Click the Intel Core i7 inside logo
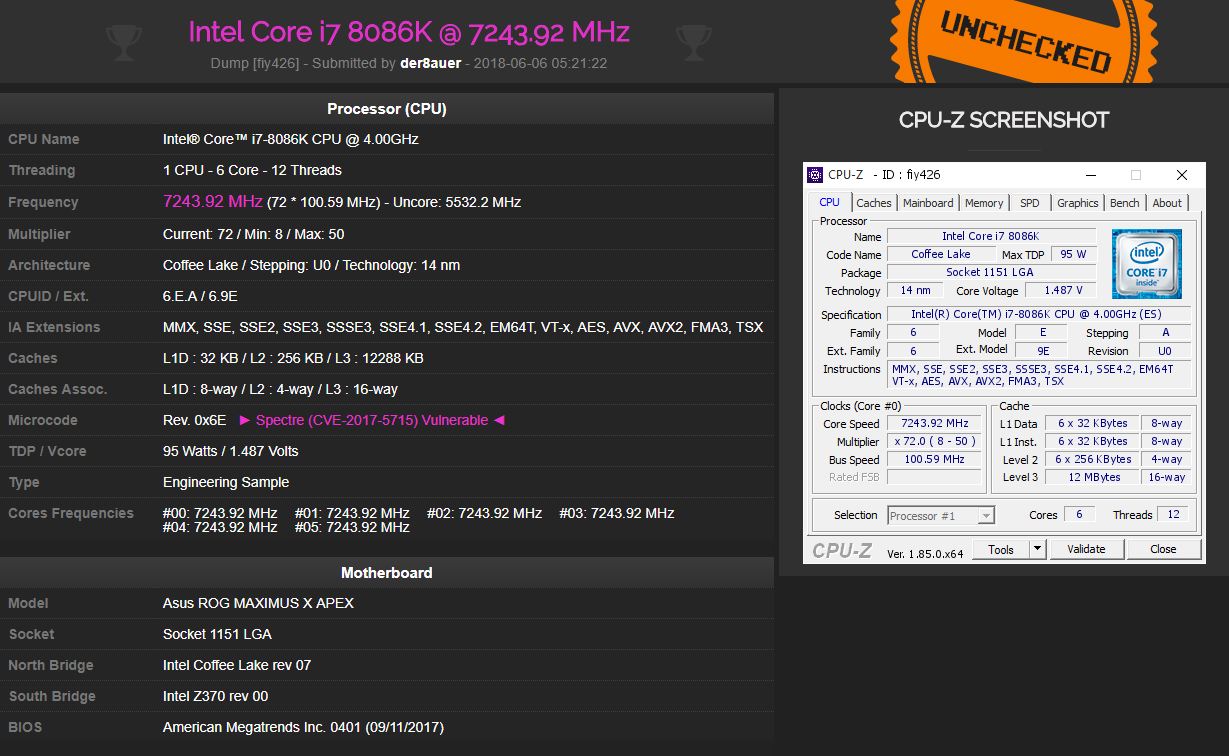1229x756 pixels. pyautogui.click(x=1147, y=264)
